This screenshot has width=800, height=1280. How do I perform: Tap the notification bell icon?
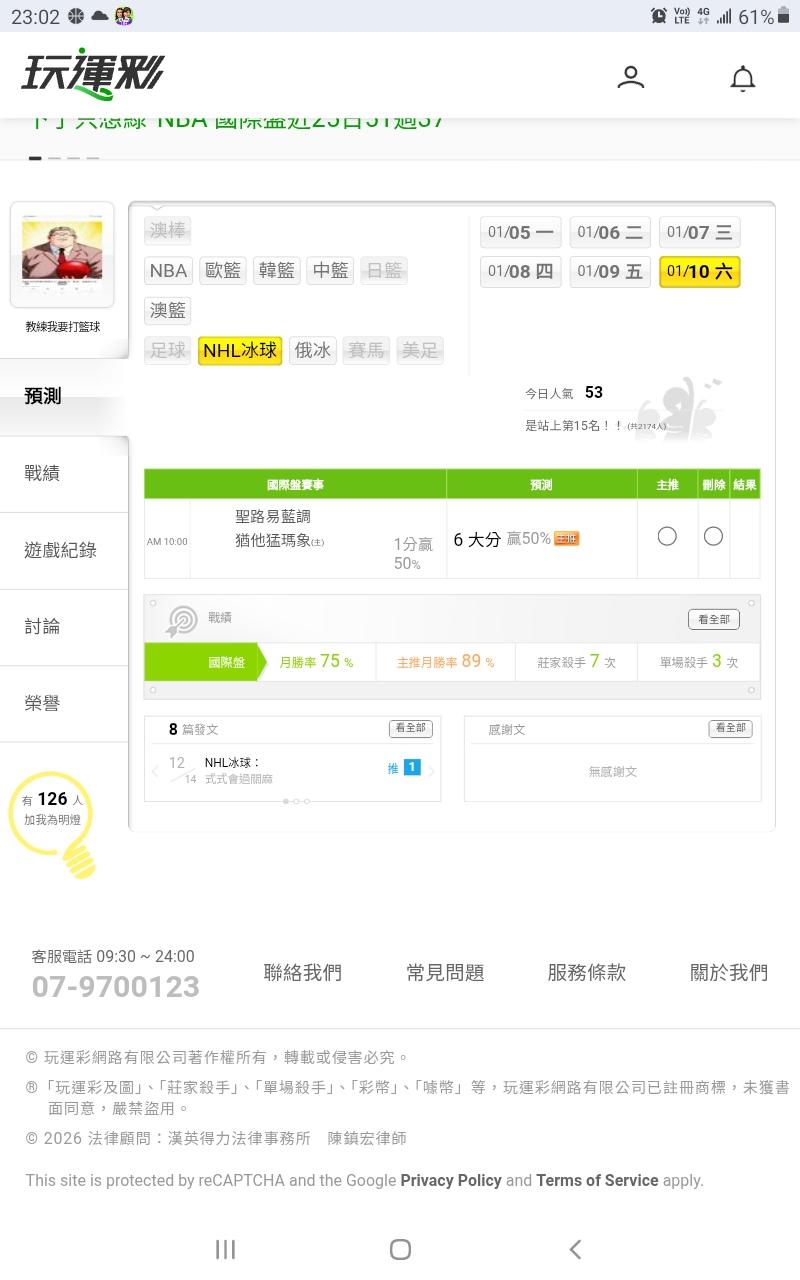742,78
